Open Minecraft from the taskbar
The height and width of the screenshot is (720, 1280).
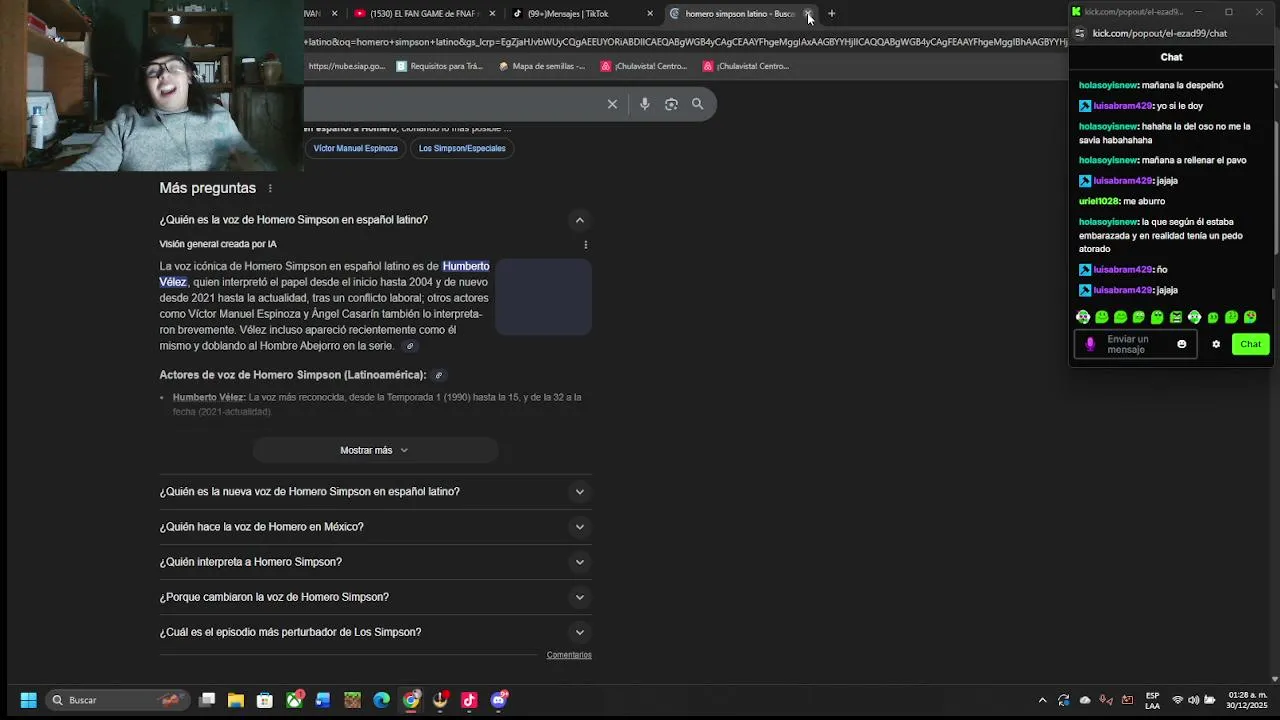352,700
